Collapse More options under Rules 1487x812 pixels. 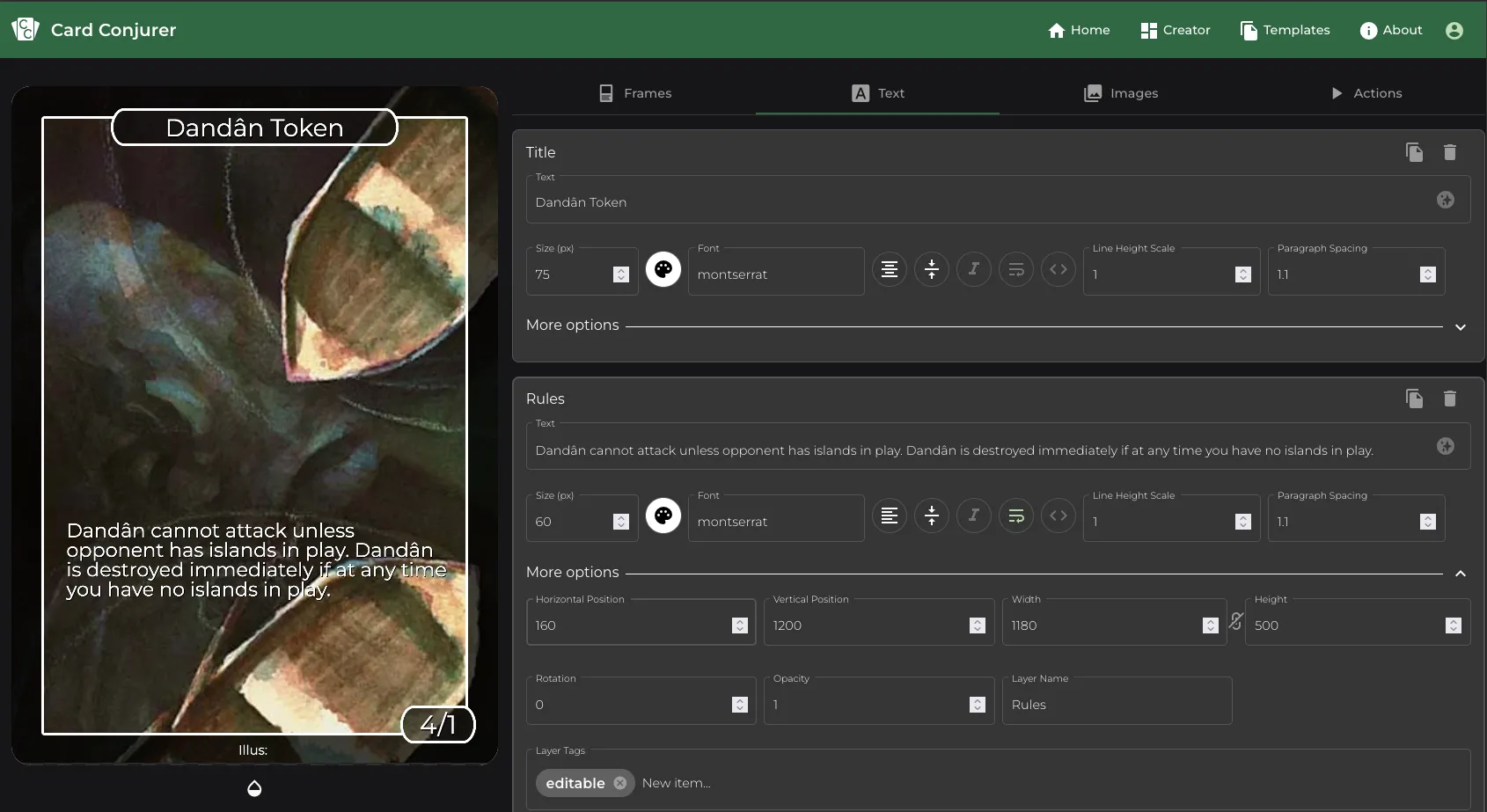tap(1460, 574)
